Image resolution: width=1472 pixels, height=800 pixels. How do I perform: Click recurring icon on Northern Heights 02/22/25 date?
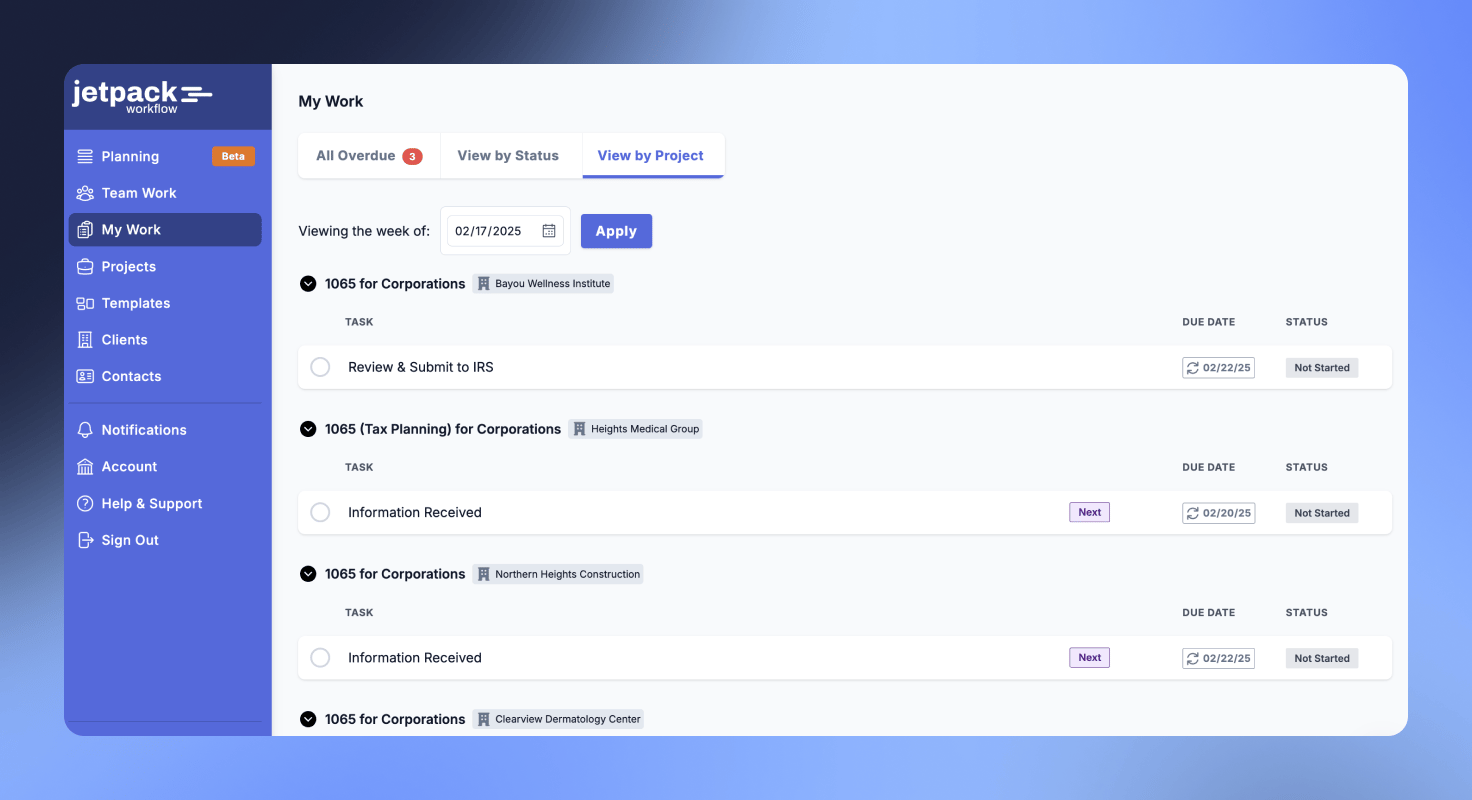coord(1192,658)
